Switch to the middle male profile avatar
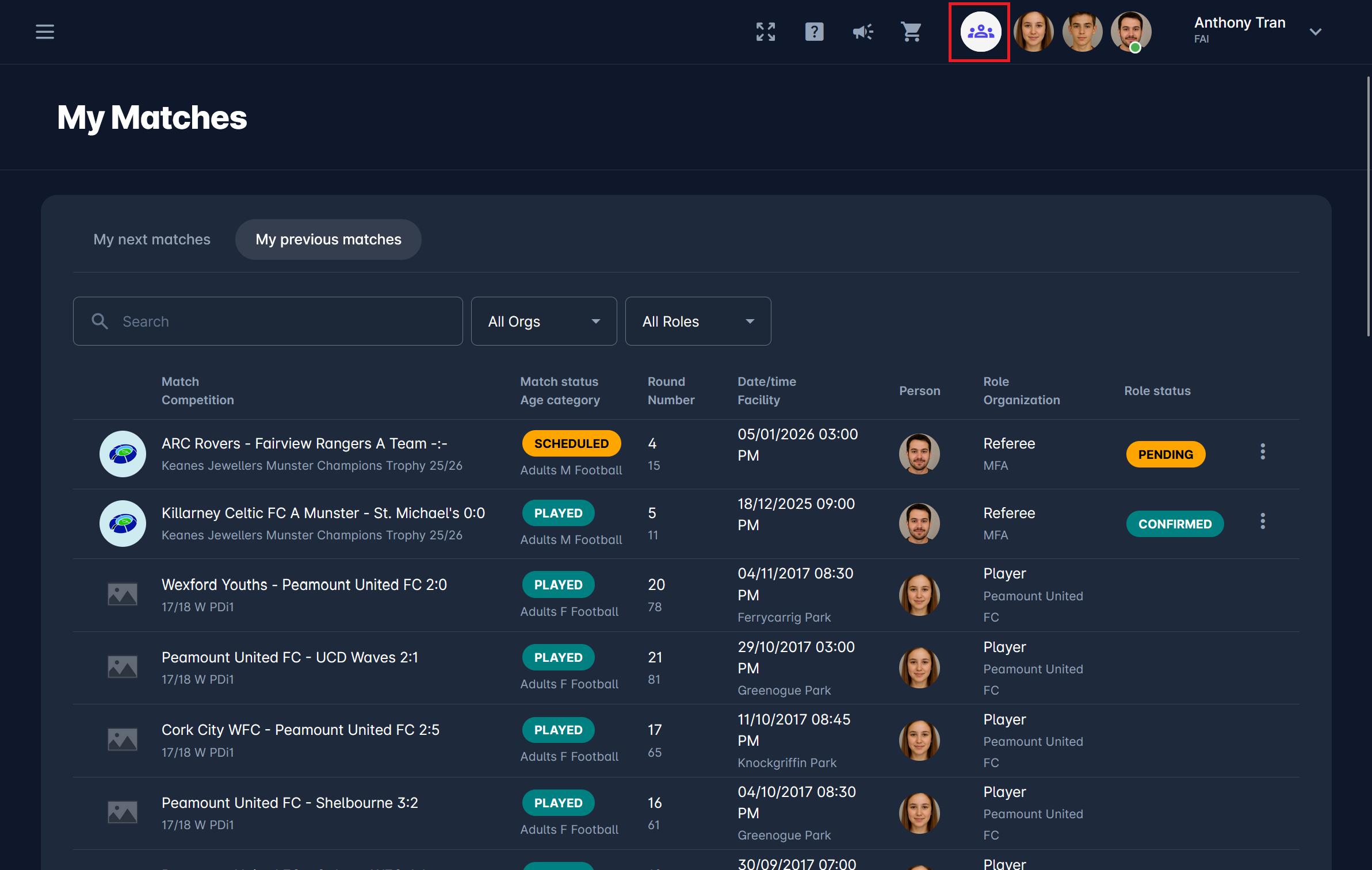This screenshot has width=1372, height=870. coord(1081,32)
